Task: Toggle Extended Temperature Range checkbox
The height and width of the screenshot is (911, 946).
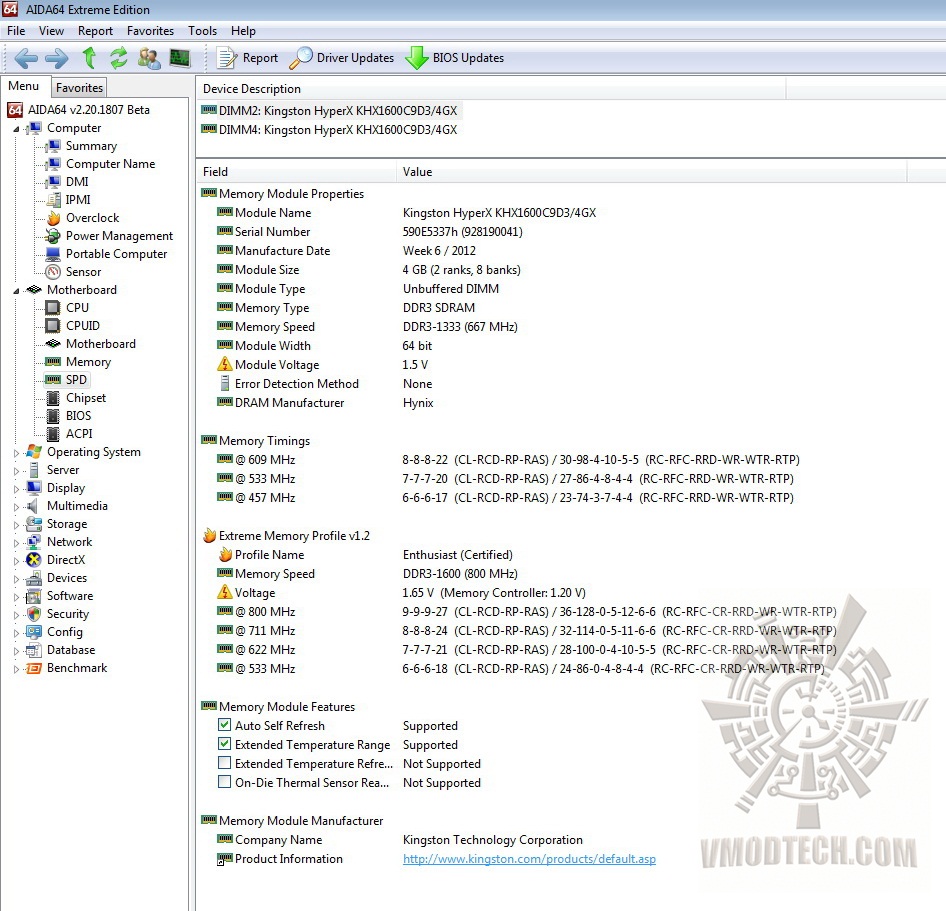Action: 224,743
